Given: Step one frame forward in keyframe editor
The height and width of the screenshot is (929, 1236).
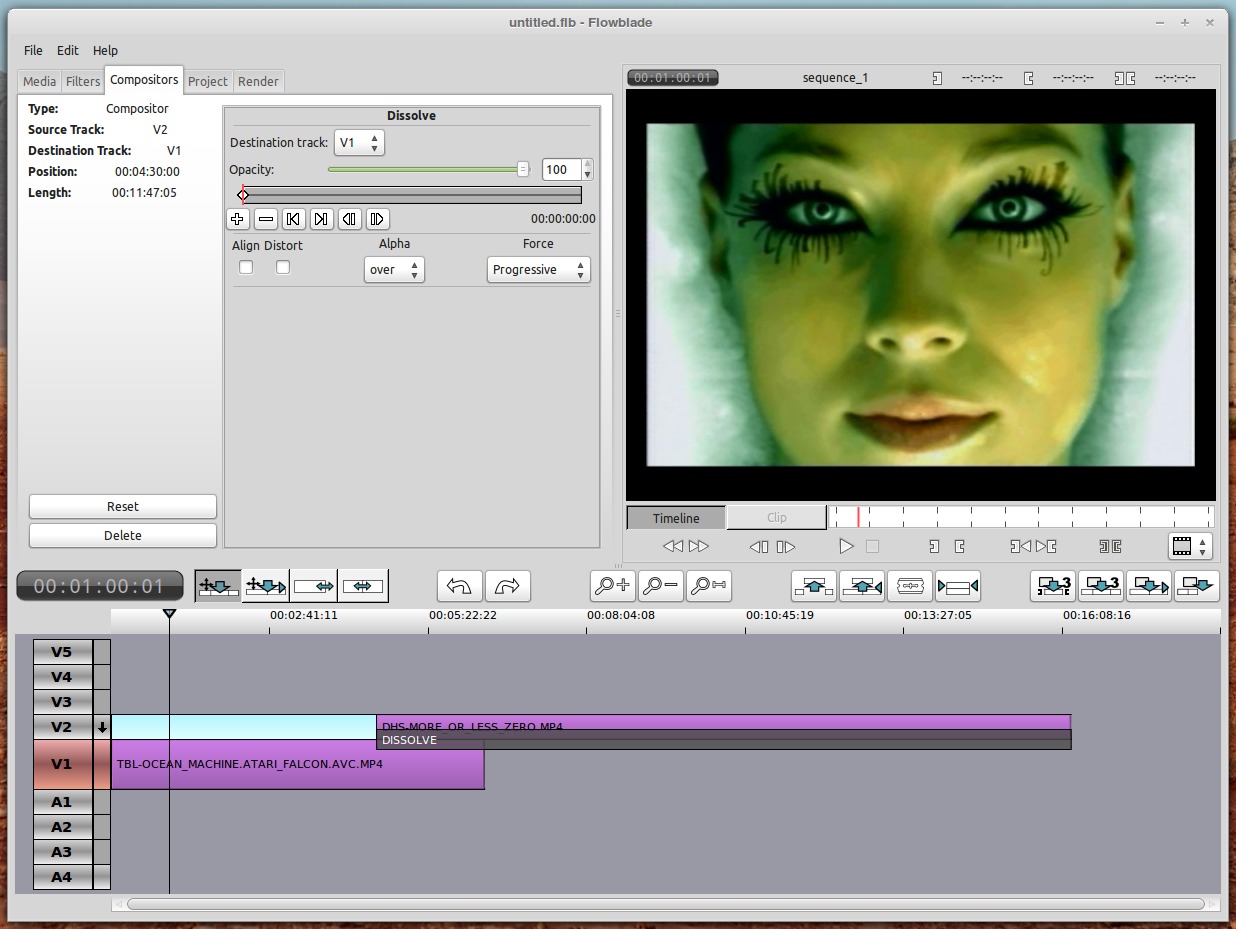Looking at the screenshot, I should click(377, 219).
